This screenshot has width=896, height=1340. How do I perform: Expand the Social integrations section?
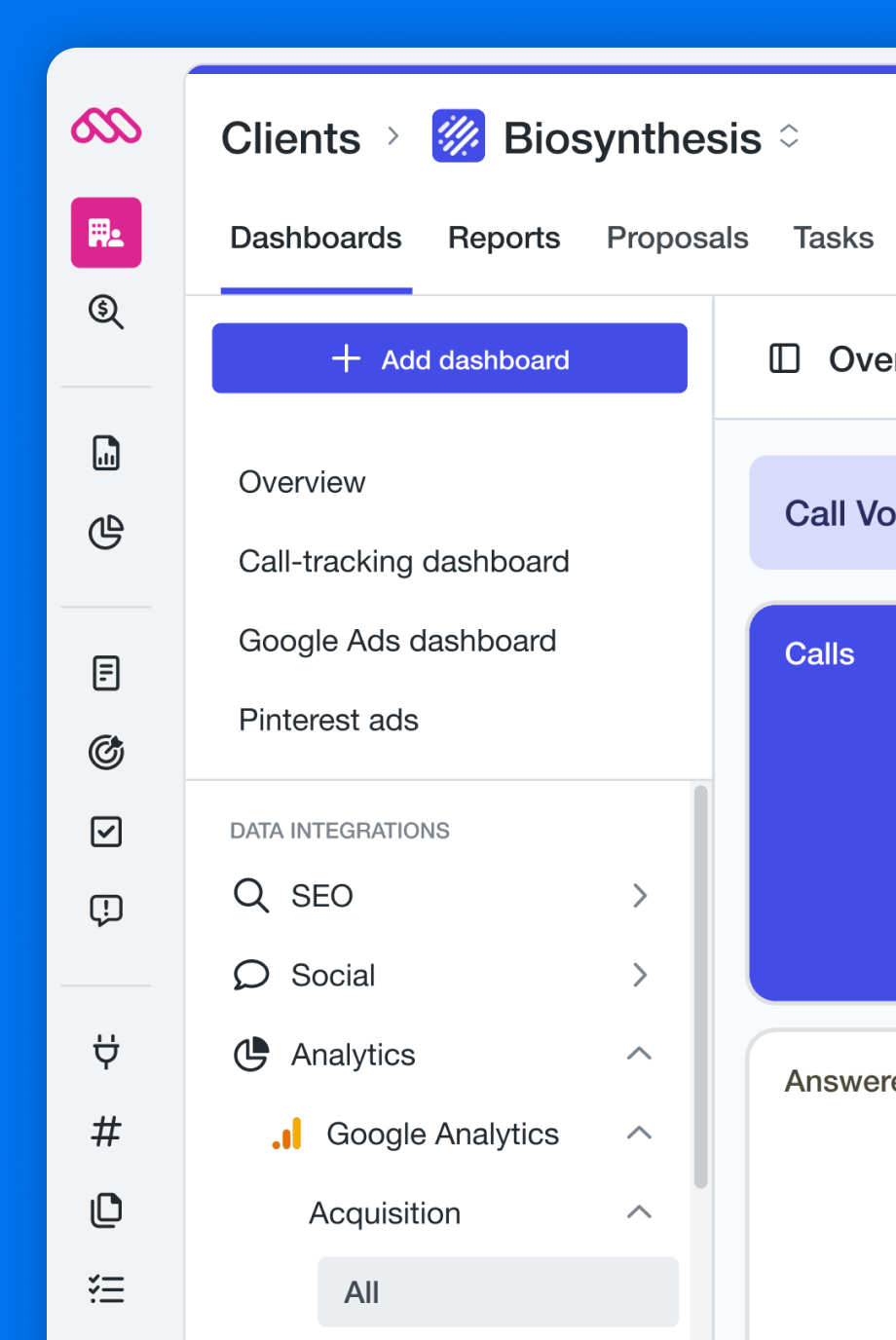[639, 975]
